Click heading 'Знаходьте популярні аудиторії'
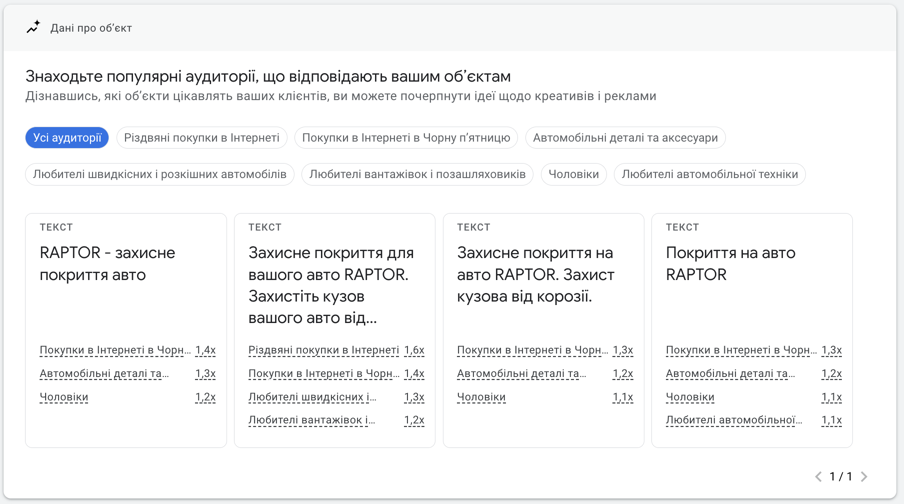The image size is (904, 504). click(268, 76)
